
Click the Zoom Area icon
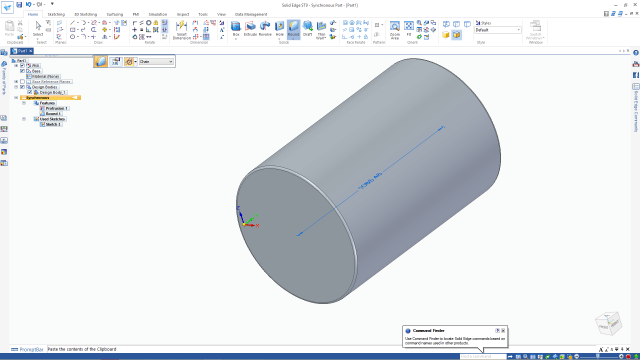click(x=395, y=30)
